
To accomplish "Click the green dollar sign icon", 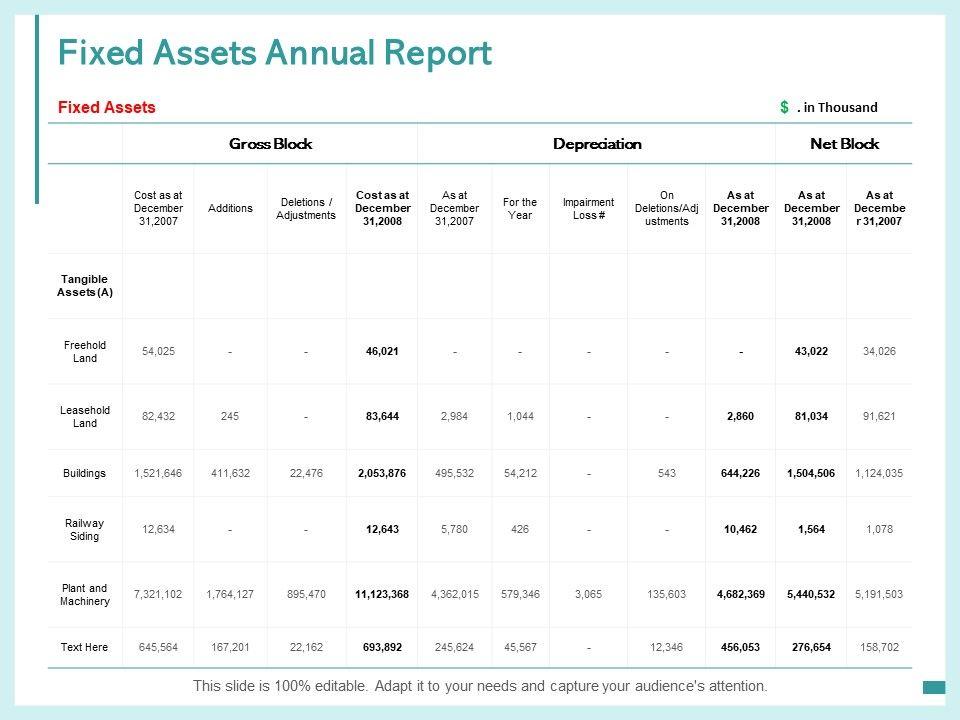I will point(785,107).
